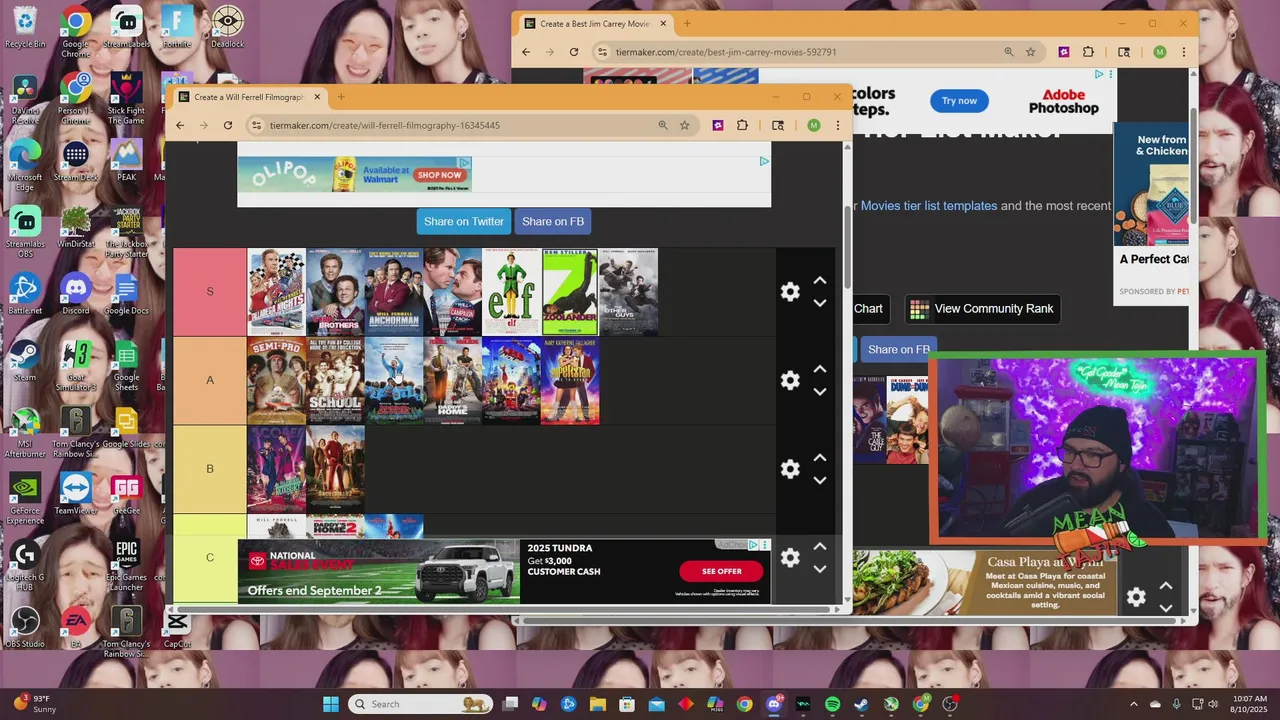Open Movies tier list templates link
This screenshot has height=720, width=1280.
pyautogui.click(x=929, y=206)
